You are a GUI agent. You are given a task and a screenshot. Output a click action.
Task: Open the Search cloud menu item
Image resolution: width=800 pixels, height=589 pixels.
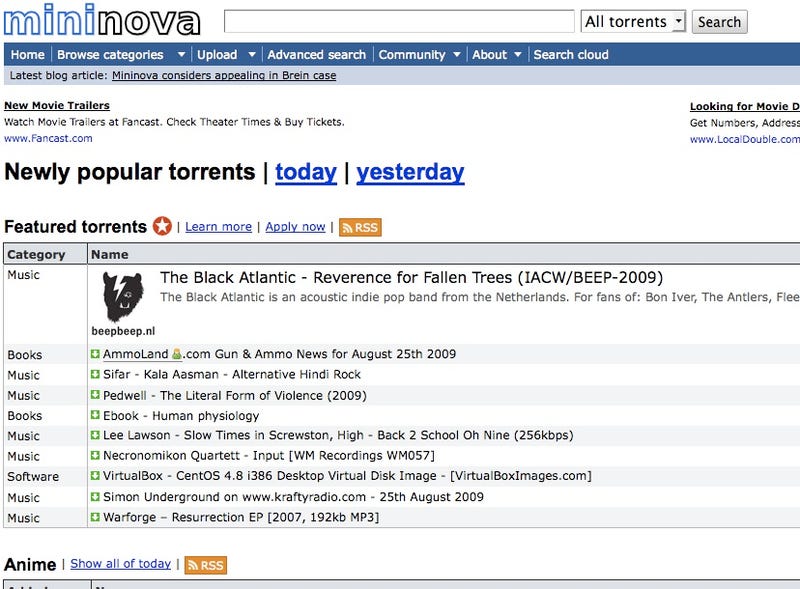pyautogui.click(x=571, y=55)
